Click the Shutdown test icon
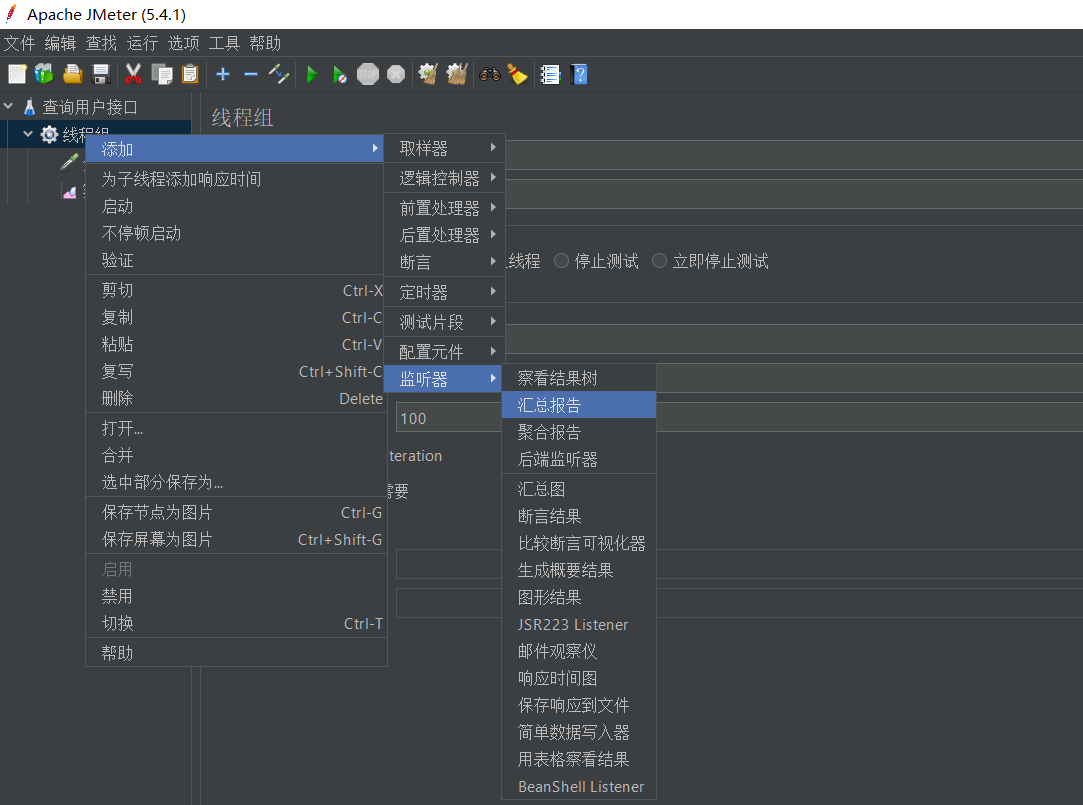This screenshot has height=805, width=1083. pyautogui.click(x=396, y=74)
